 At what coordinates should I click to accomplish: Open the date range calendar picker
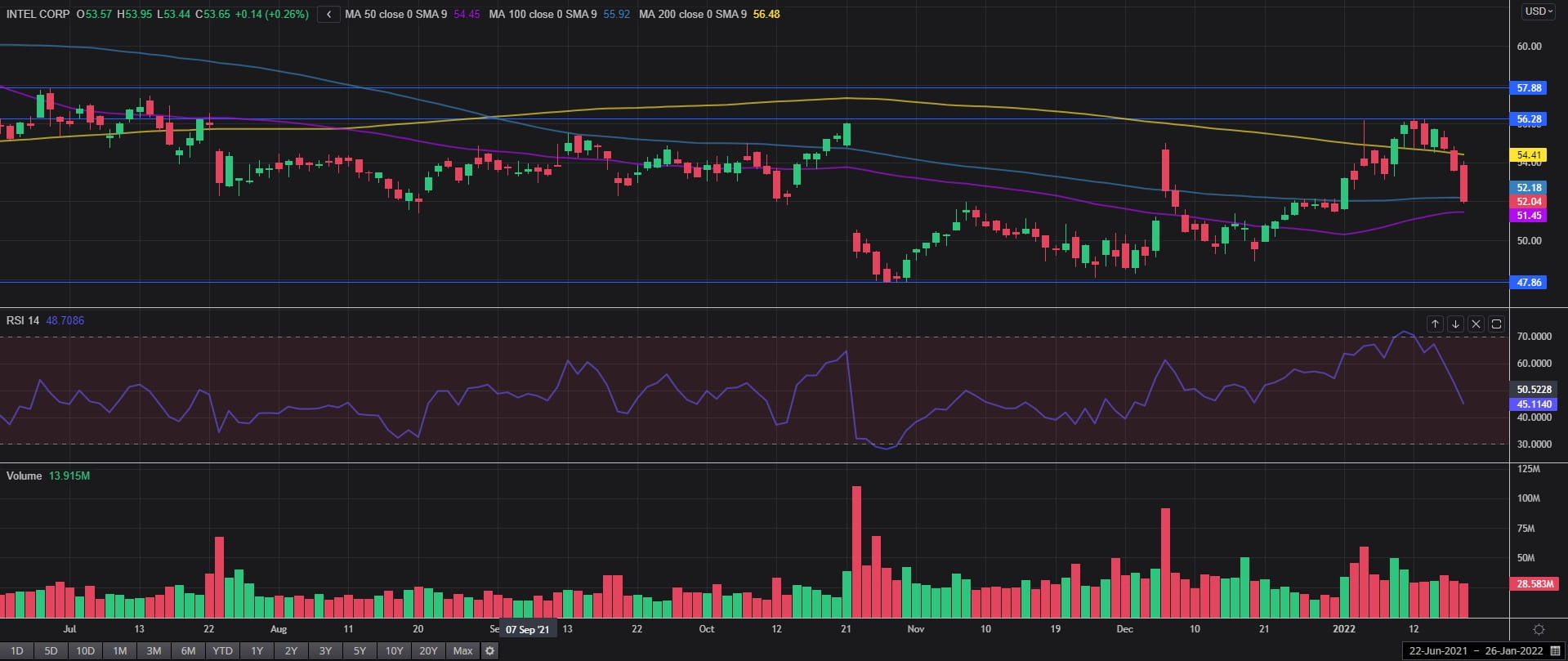tap(1555, 651)
